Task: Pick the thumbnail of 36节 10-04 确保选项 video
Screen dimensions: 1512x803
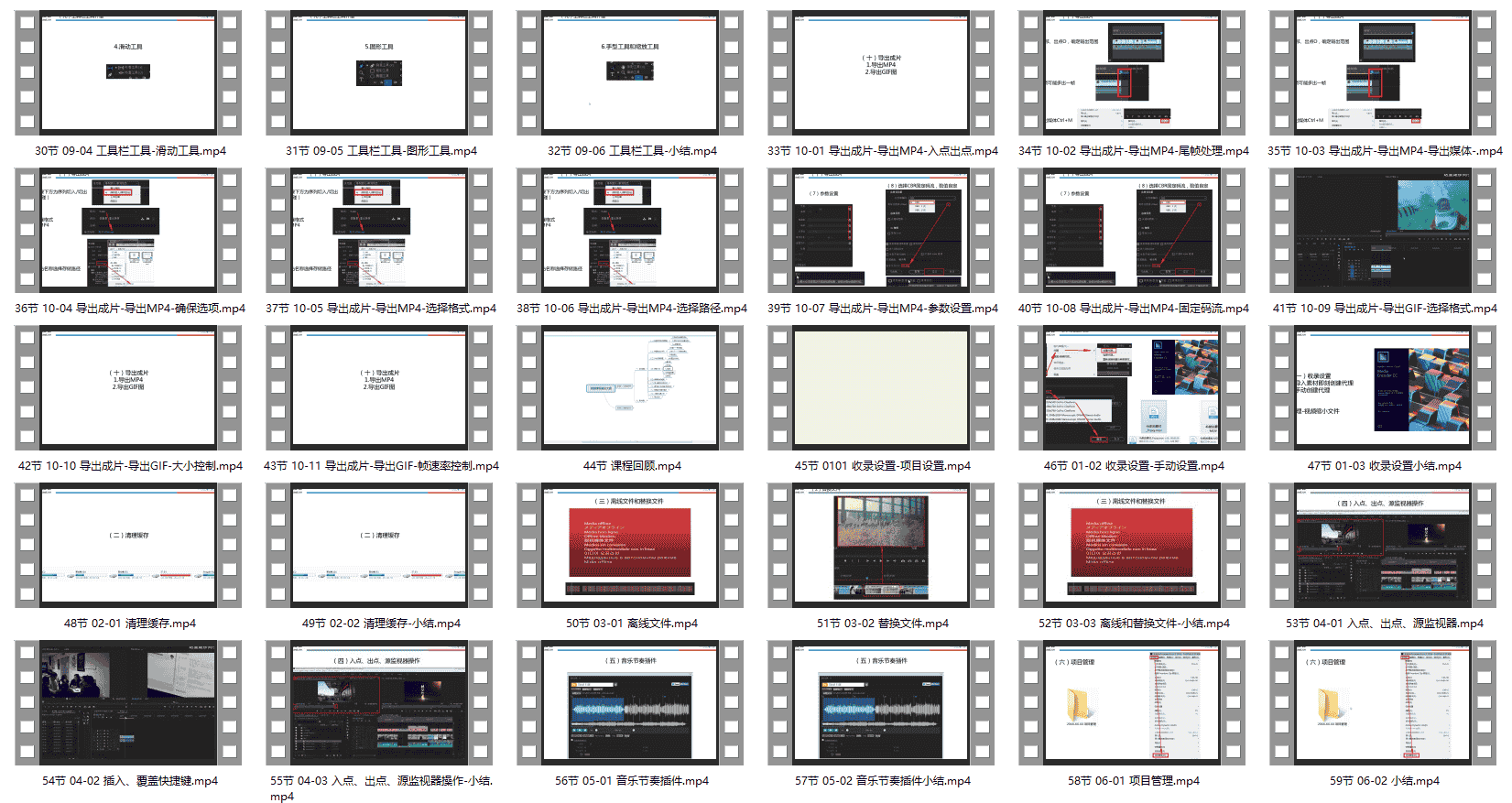Action: 128,231
